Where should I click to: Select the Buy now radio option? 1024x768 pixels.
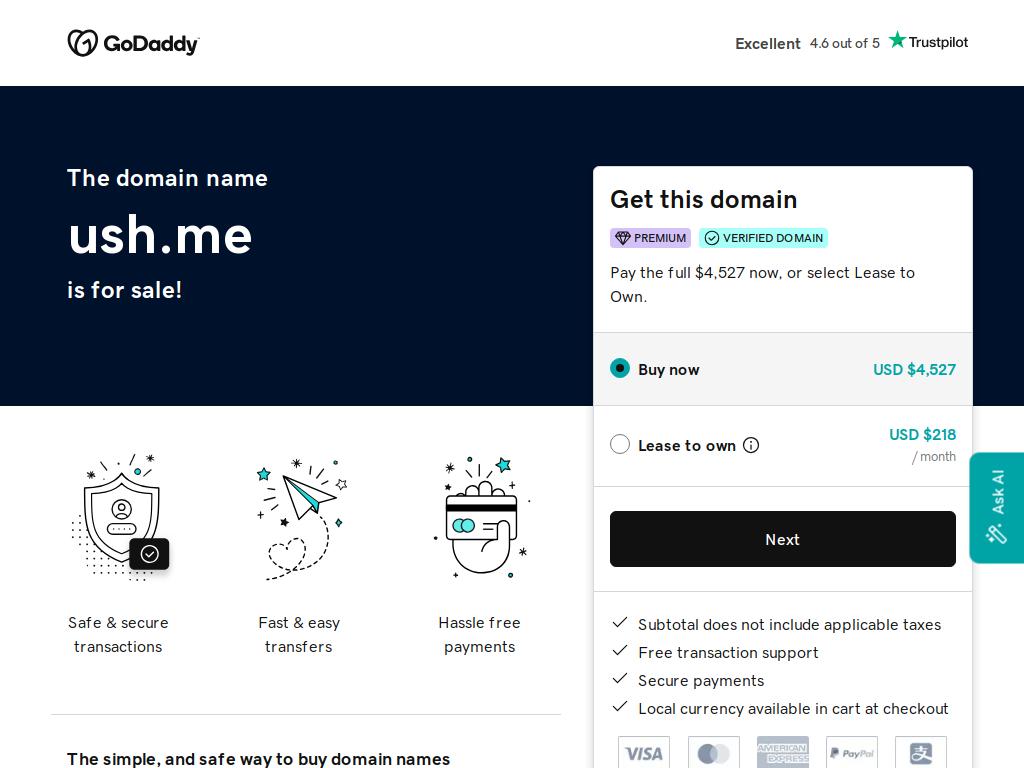click(x=620, y=368)
